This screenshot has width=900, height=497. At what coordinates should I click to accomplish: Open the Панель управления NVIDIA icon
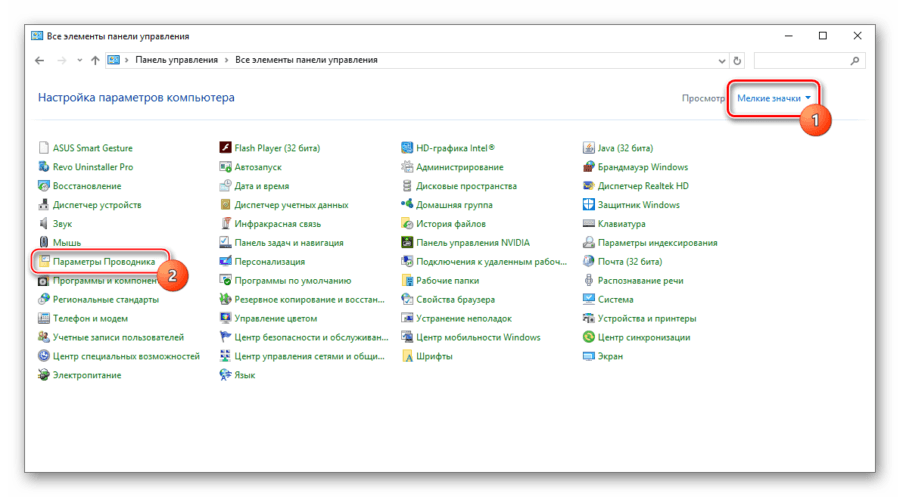[x=408, y=243]
